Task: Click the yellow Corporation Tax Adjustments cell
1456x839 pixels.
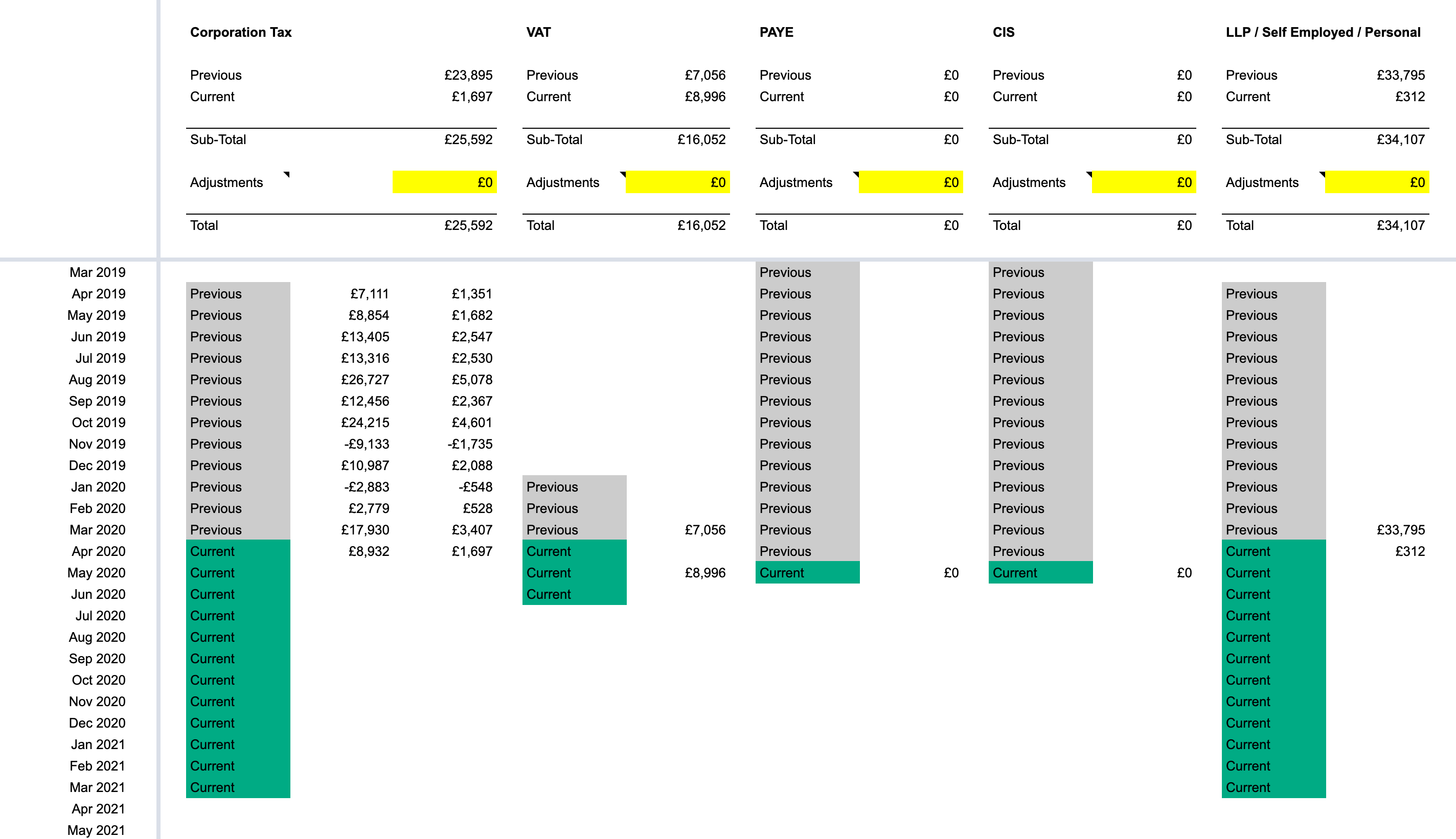Action: pyautogui.click(x=444, y=182)
